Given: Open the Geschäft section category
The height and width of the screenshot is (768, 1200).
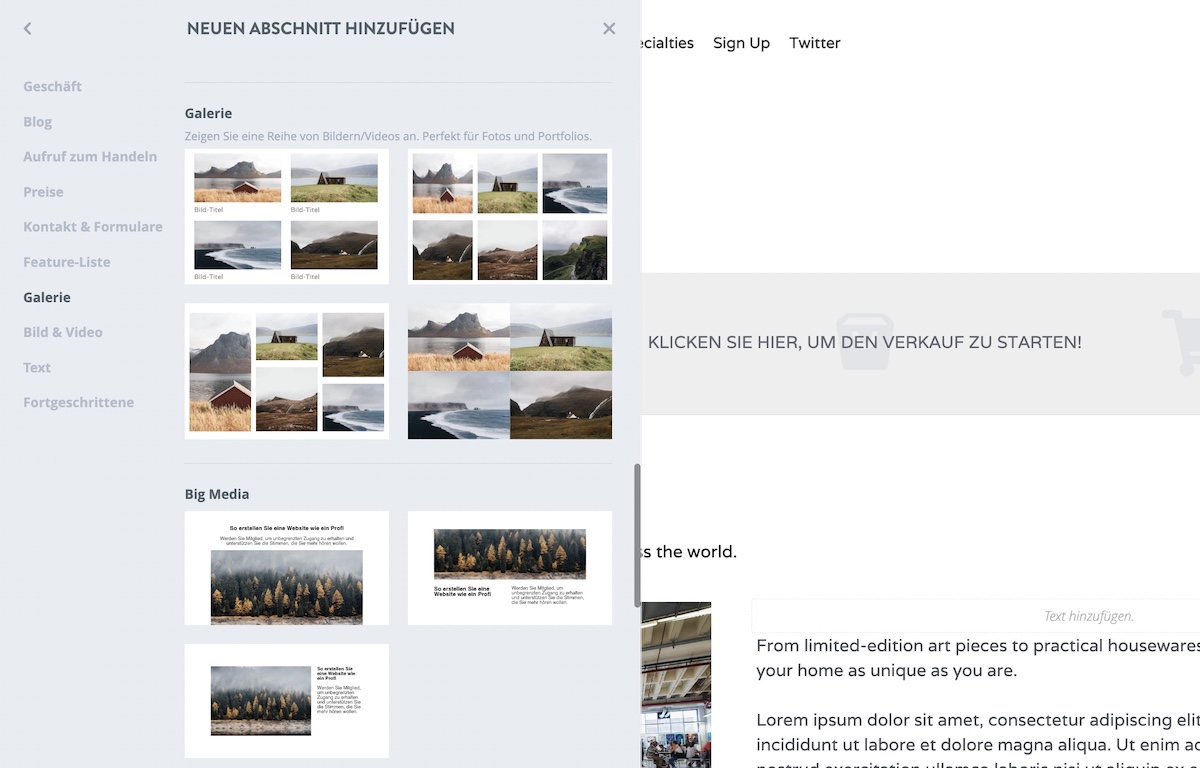Looking at the screenshot, I should coord(53,87).
